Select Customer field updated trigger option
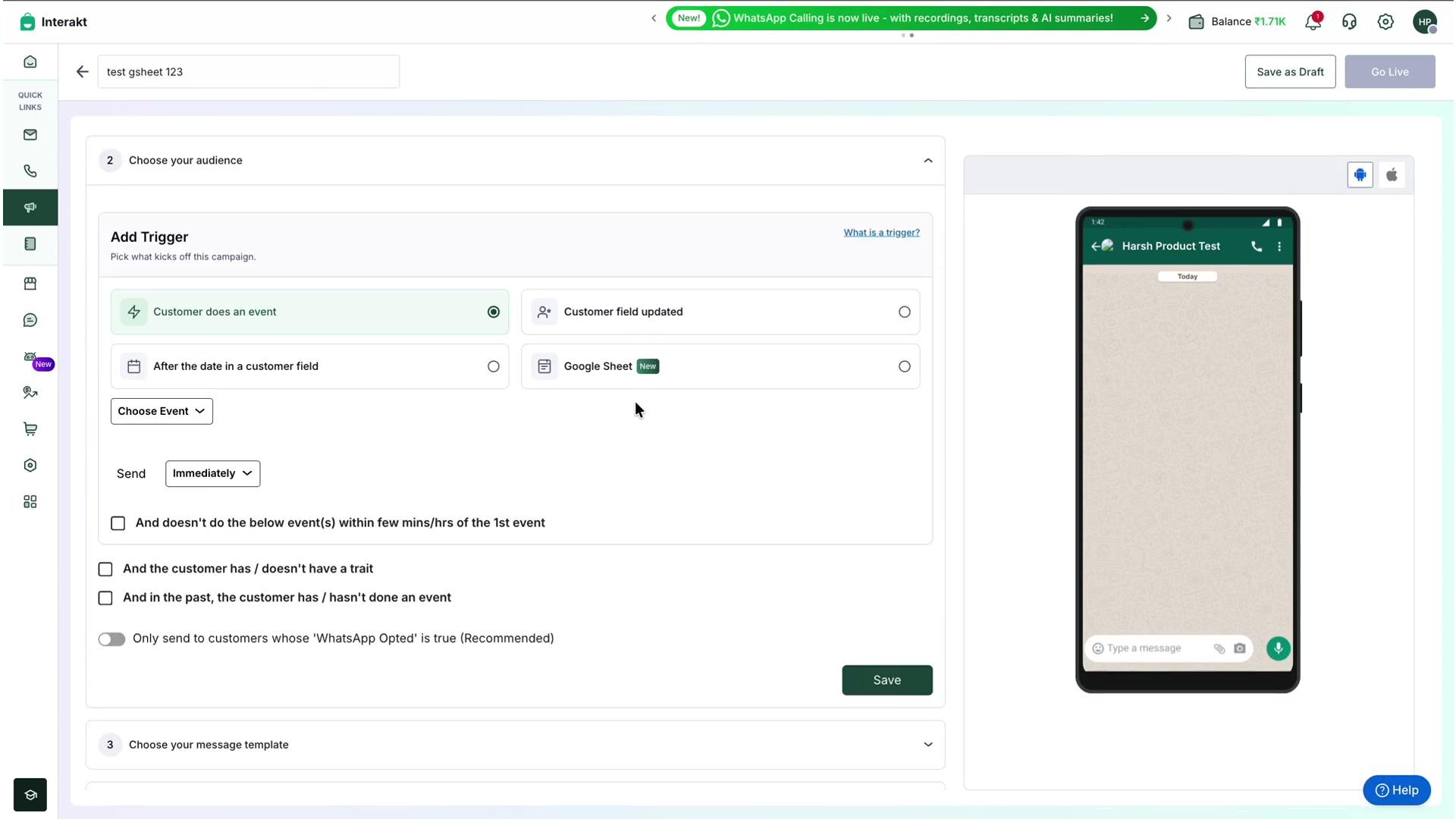 coord(720,312)
